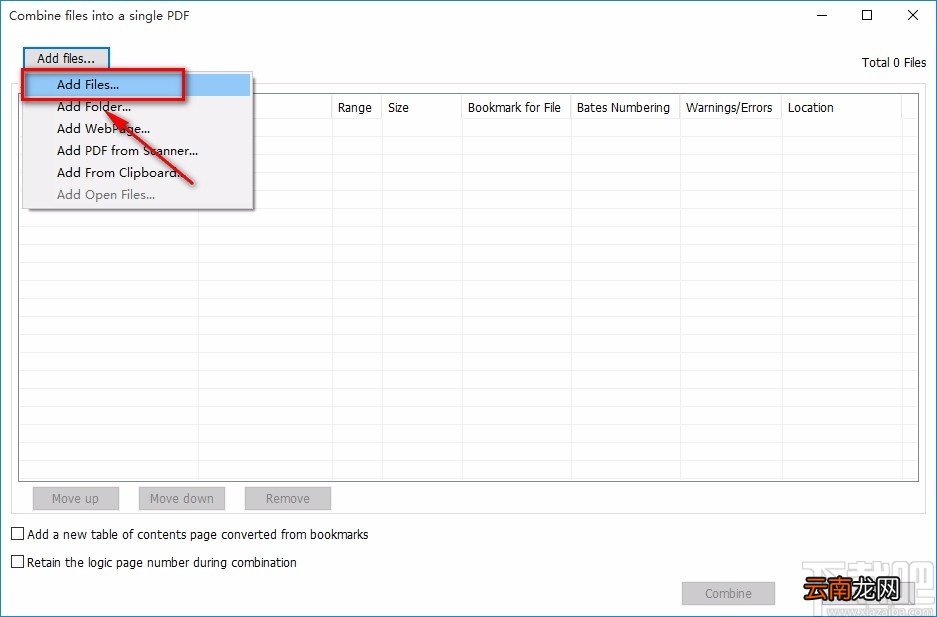Maximize the Combine files window
Image resolution: width=937 pixels, height=617 pixels.
click(x=867, y=16)
